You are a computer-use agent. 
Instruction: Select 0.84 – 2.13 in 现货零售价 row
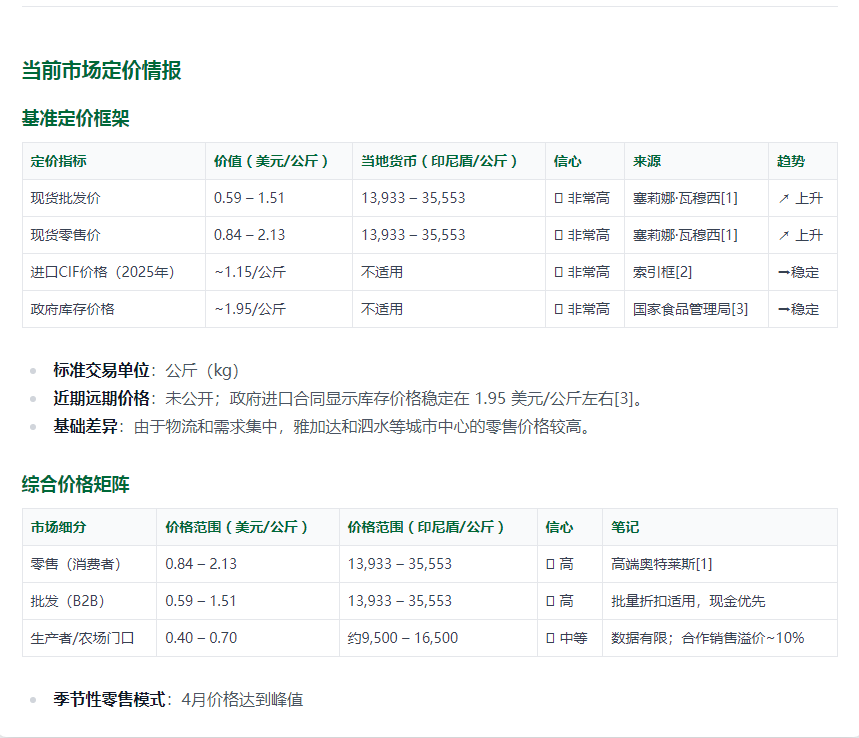(x=249, y=235)
